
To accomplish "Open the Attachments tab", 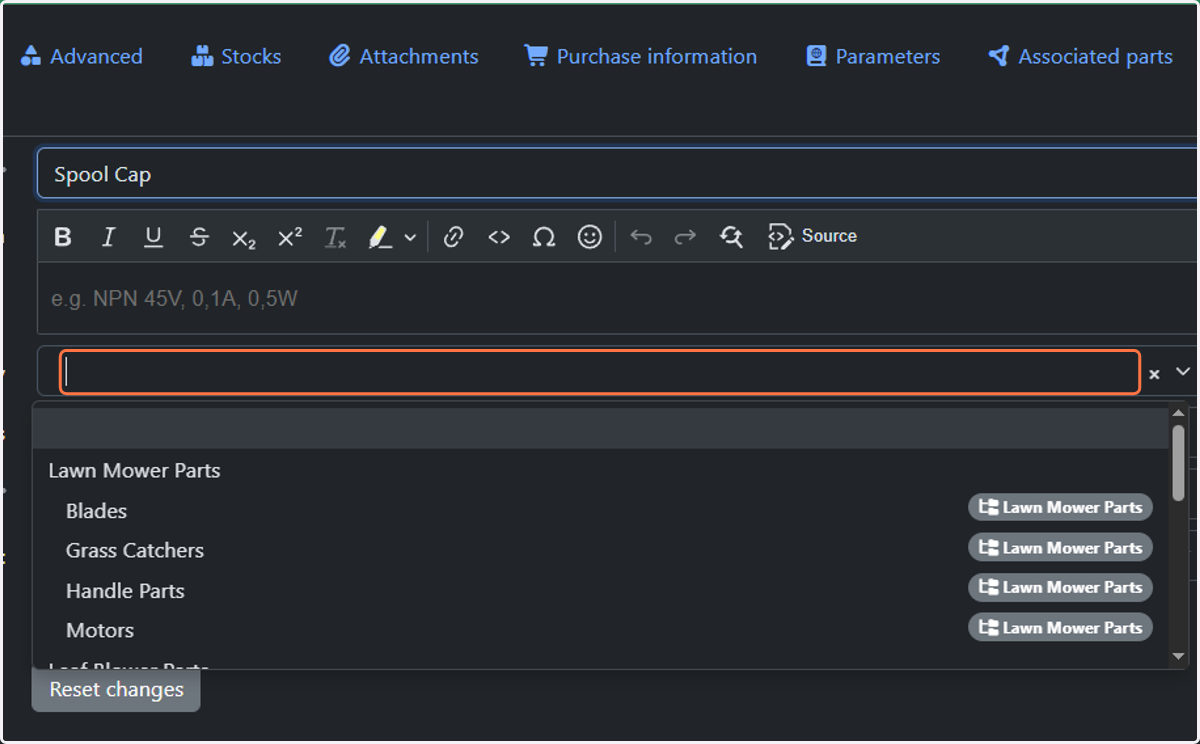I will tap(404, 56).
